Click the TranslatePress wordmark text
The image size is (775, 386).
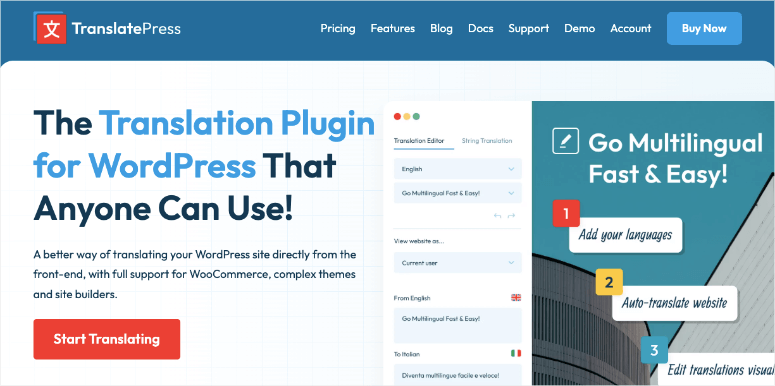[x=126, y=29]
